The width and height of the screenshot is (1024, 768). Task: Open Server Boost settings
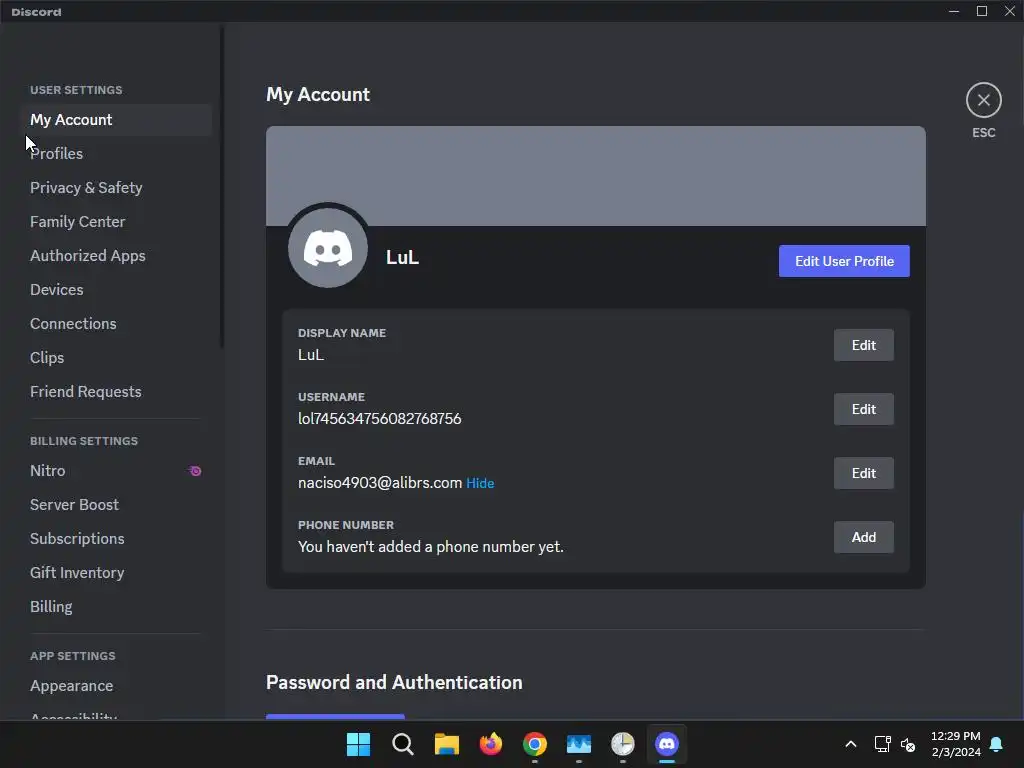116,504
